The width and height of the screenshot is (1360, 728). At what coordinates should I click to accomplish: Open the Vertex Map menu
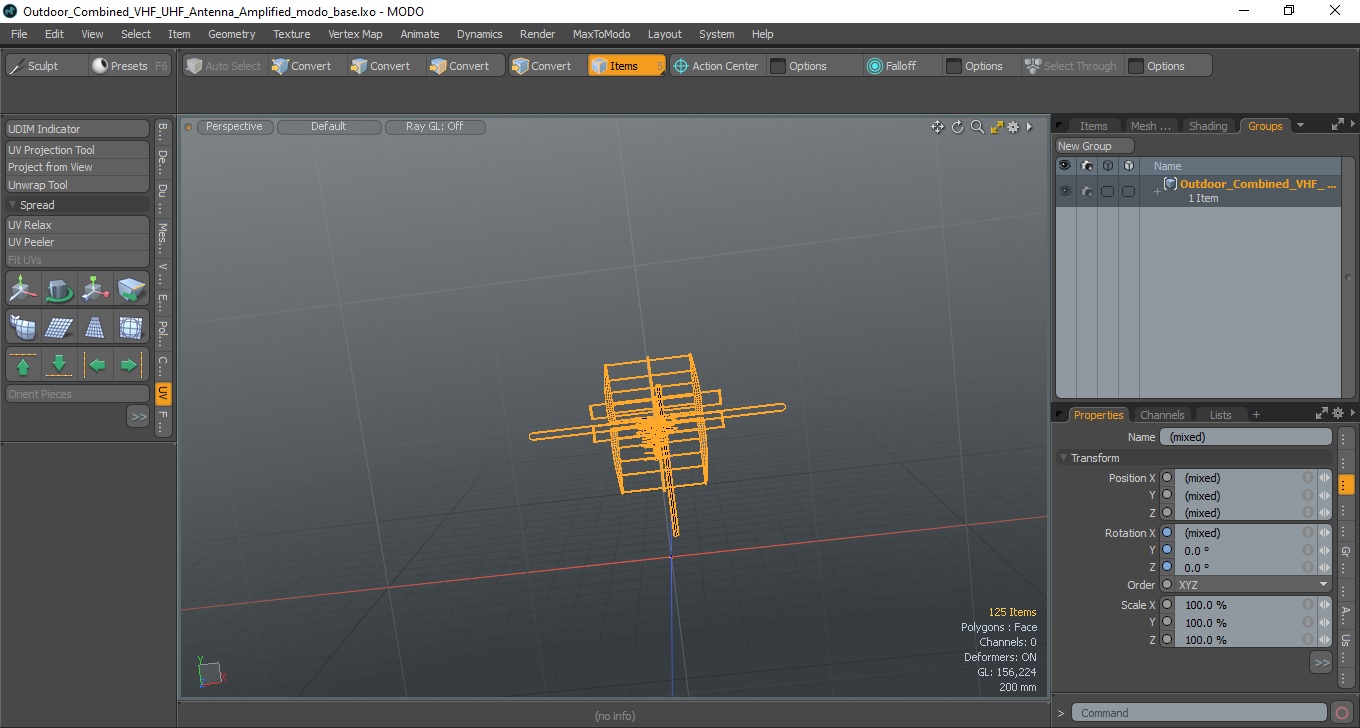coord(355,34)
